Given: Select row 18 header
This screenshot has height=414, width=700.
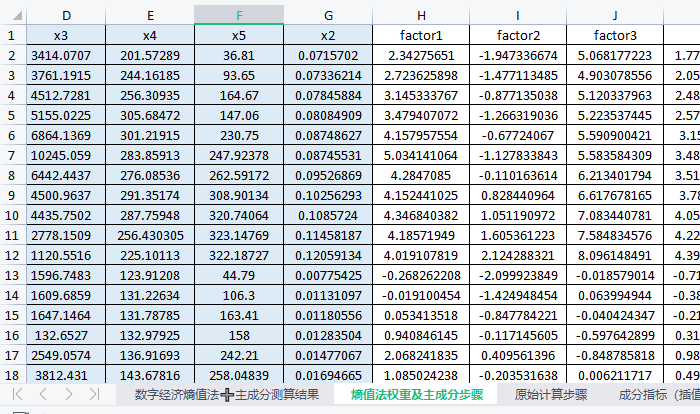Looking at the screenshot, I should tap(12, 375).
